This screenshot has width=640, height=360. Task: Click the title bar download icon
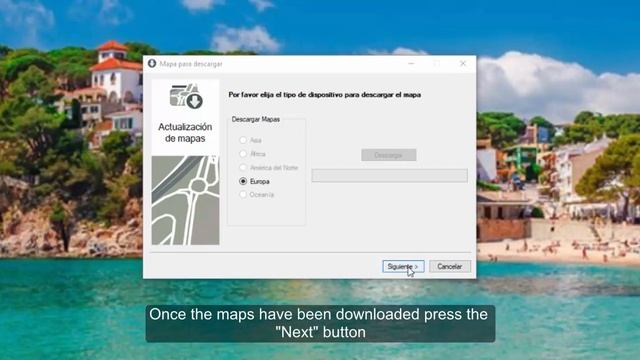click(152, 63)
